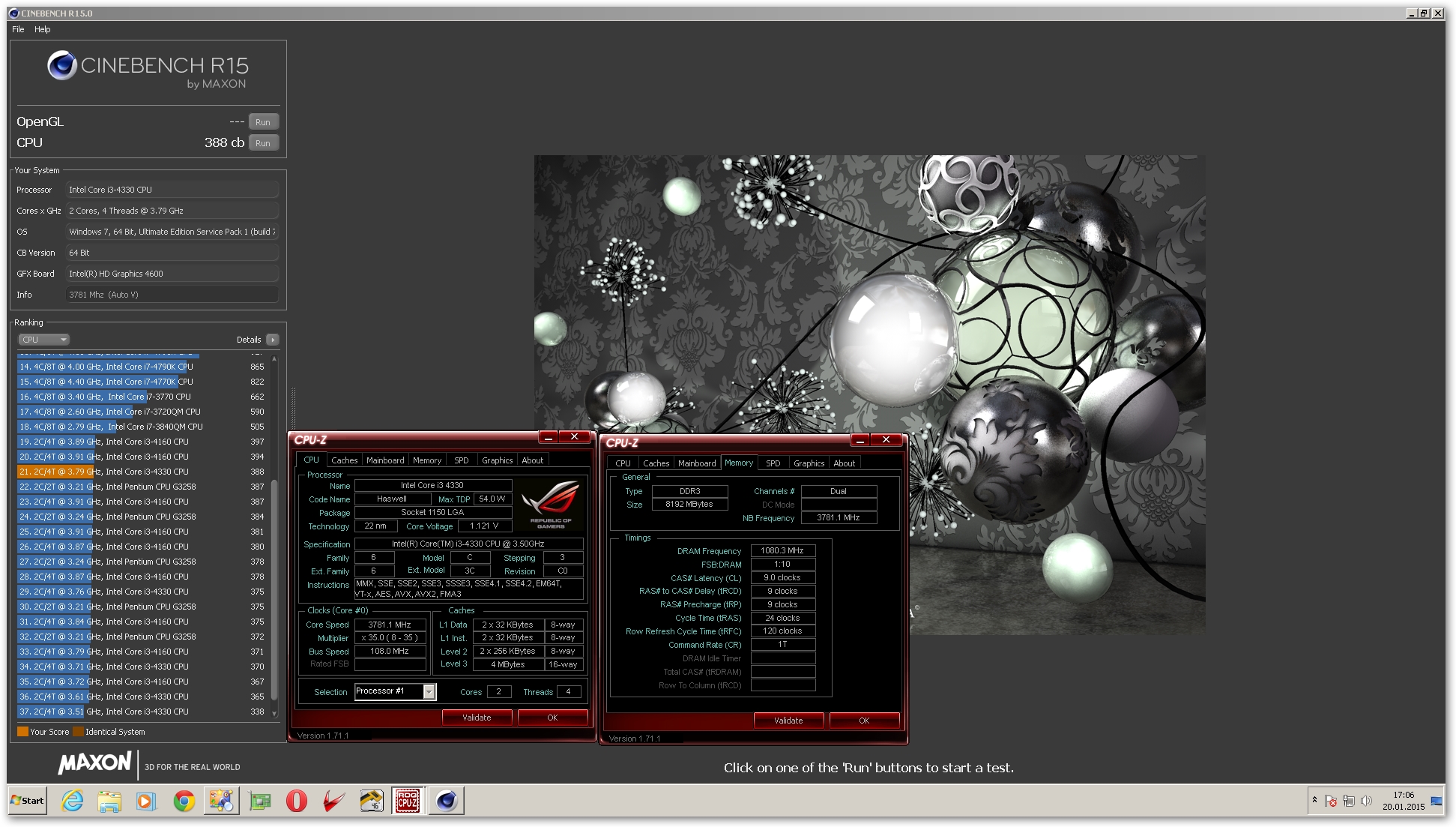Click the Windows Start button

[x=28, y=801]
